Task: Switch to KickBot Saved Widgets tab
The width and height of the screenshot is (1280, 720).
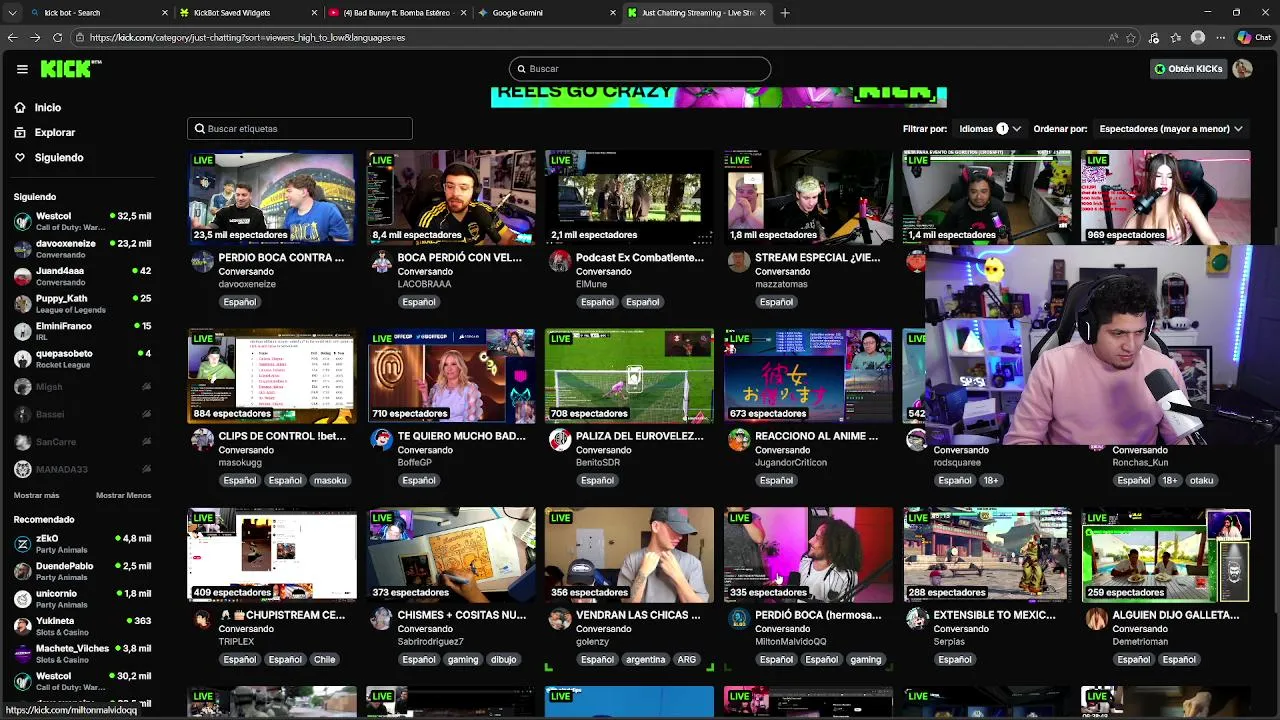Action: 247,13
